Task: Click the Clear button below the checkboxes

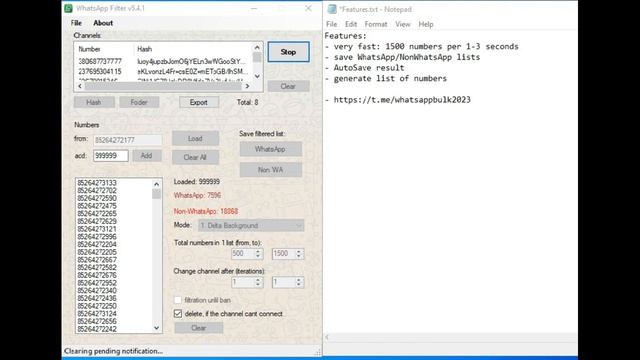Action: tap(199, 328)
